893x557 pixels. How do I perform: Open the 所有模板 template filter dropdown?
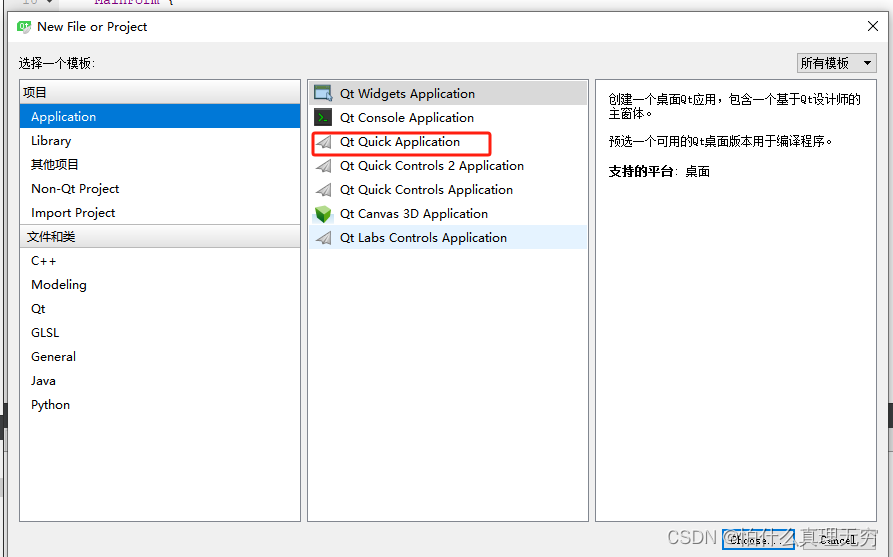pos(836,63)
